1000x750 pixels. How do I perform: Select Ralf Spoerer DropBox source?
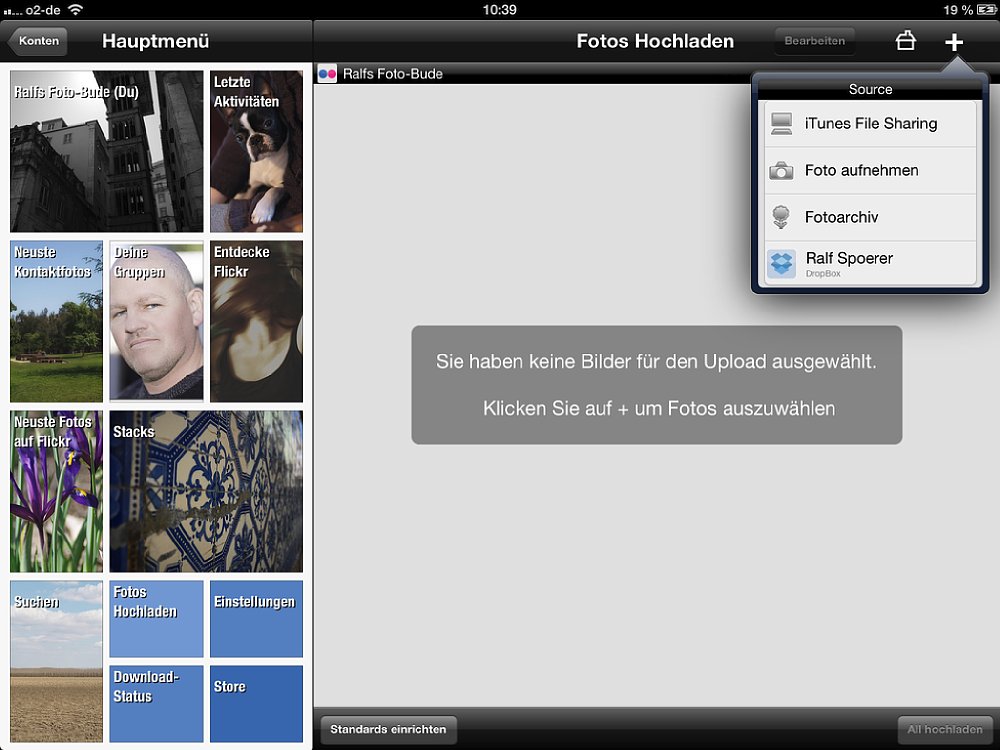[849, 263]
